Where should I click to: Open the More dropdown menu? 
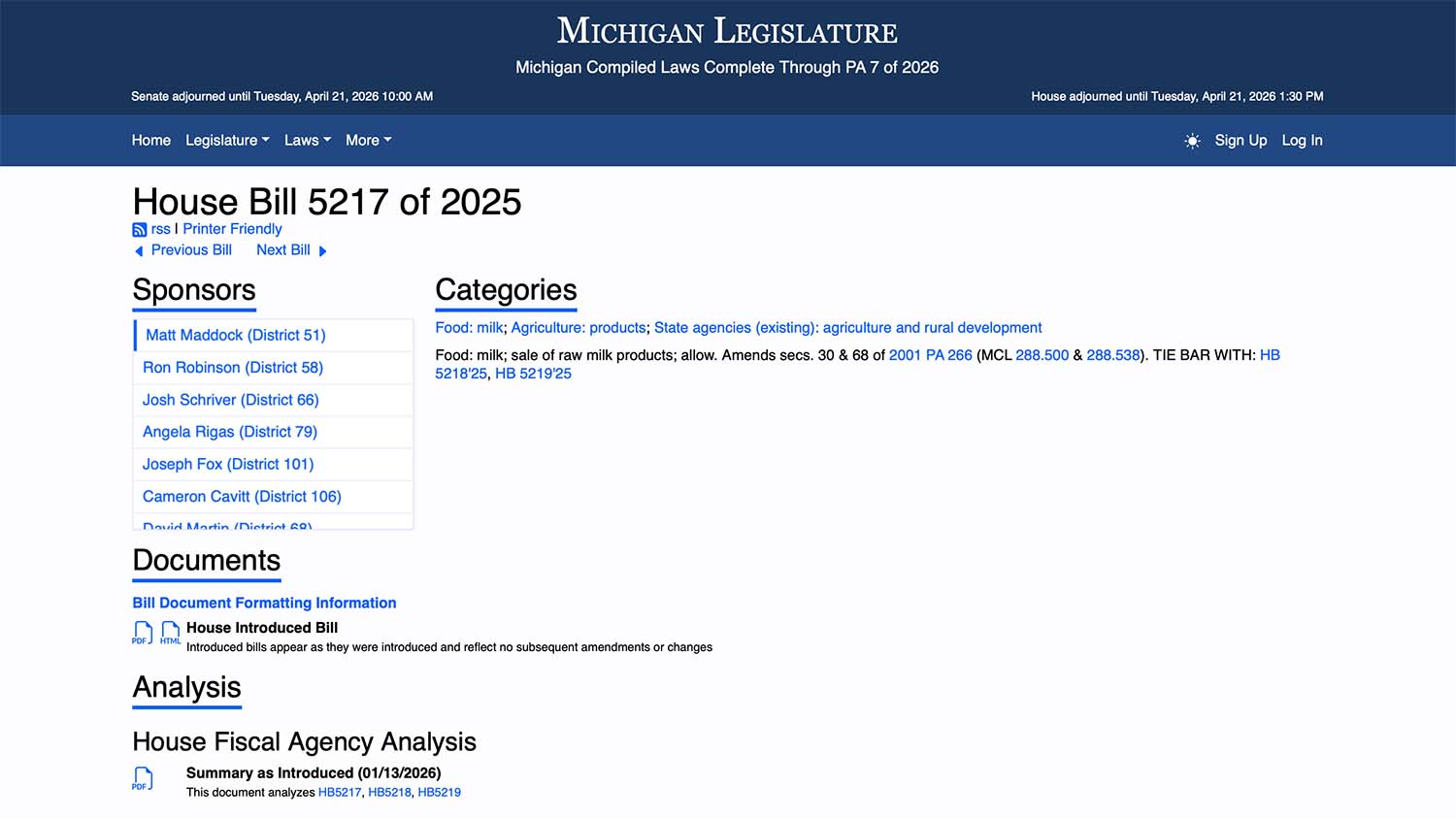click(x=368, y=140)
